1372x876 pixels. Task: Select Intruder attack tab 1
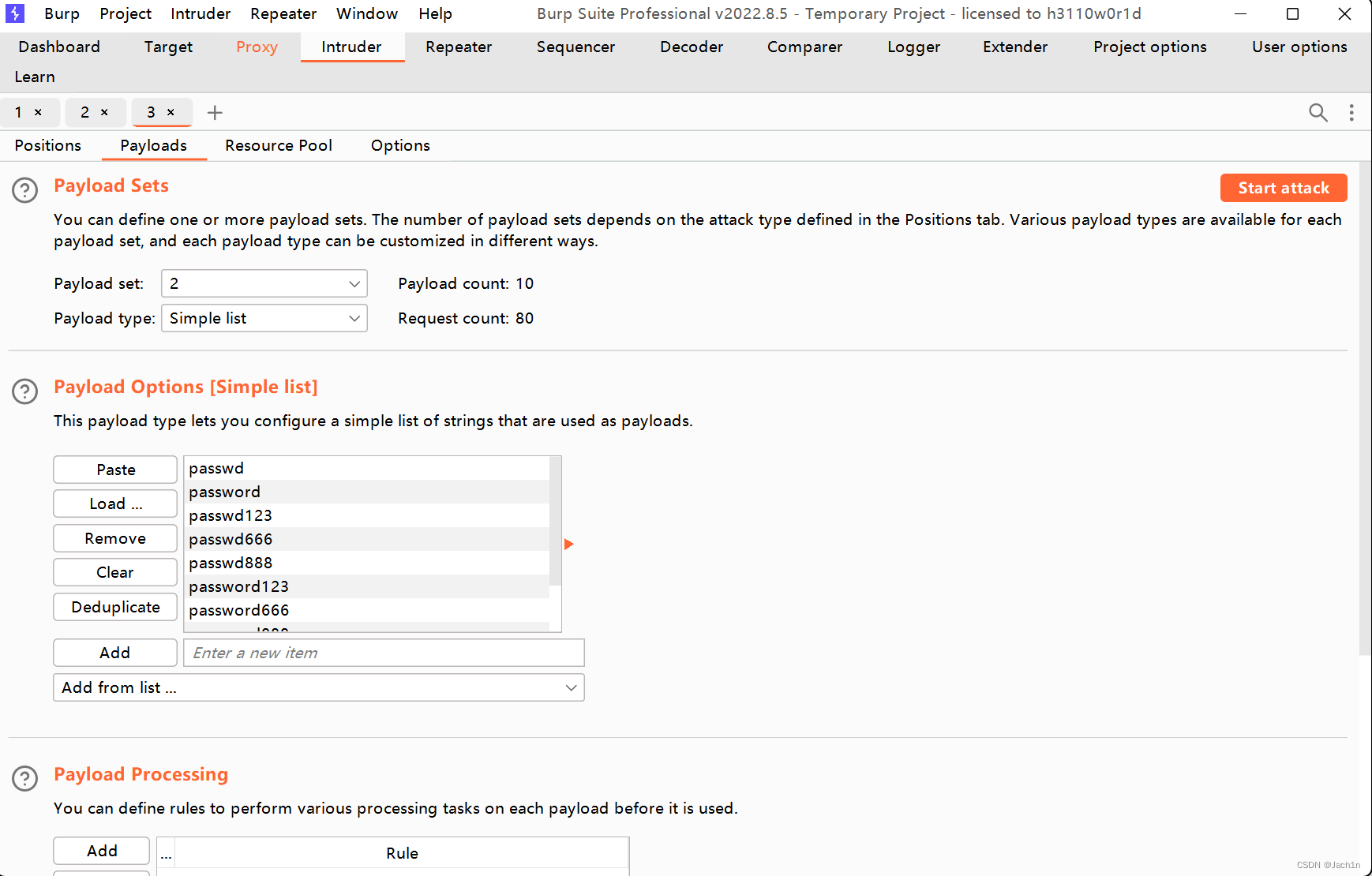pyautogui.click(x=18, y=113)
